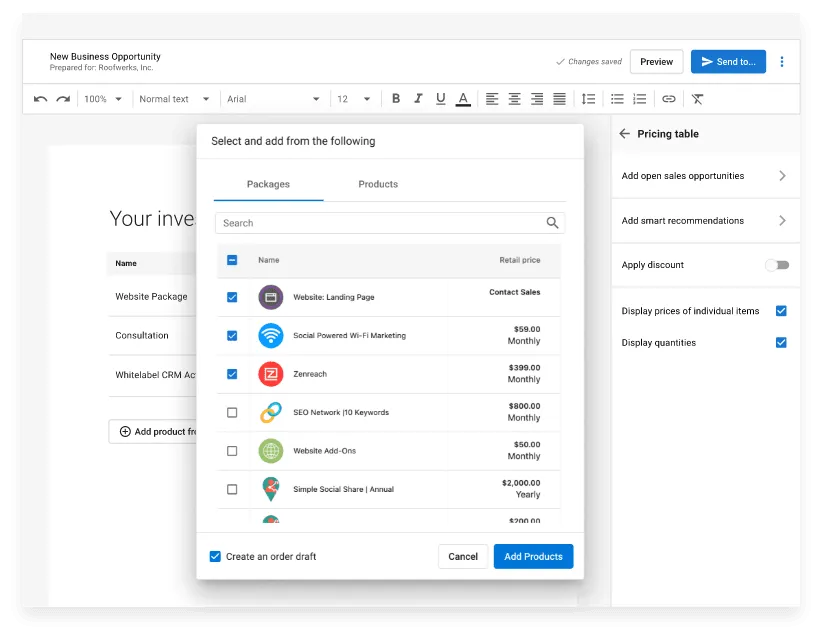The image size is (823, 639).
Task: Clear formatting with the crossed-T icon
Action: [x=697, y=99]
